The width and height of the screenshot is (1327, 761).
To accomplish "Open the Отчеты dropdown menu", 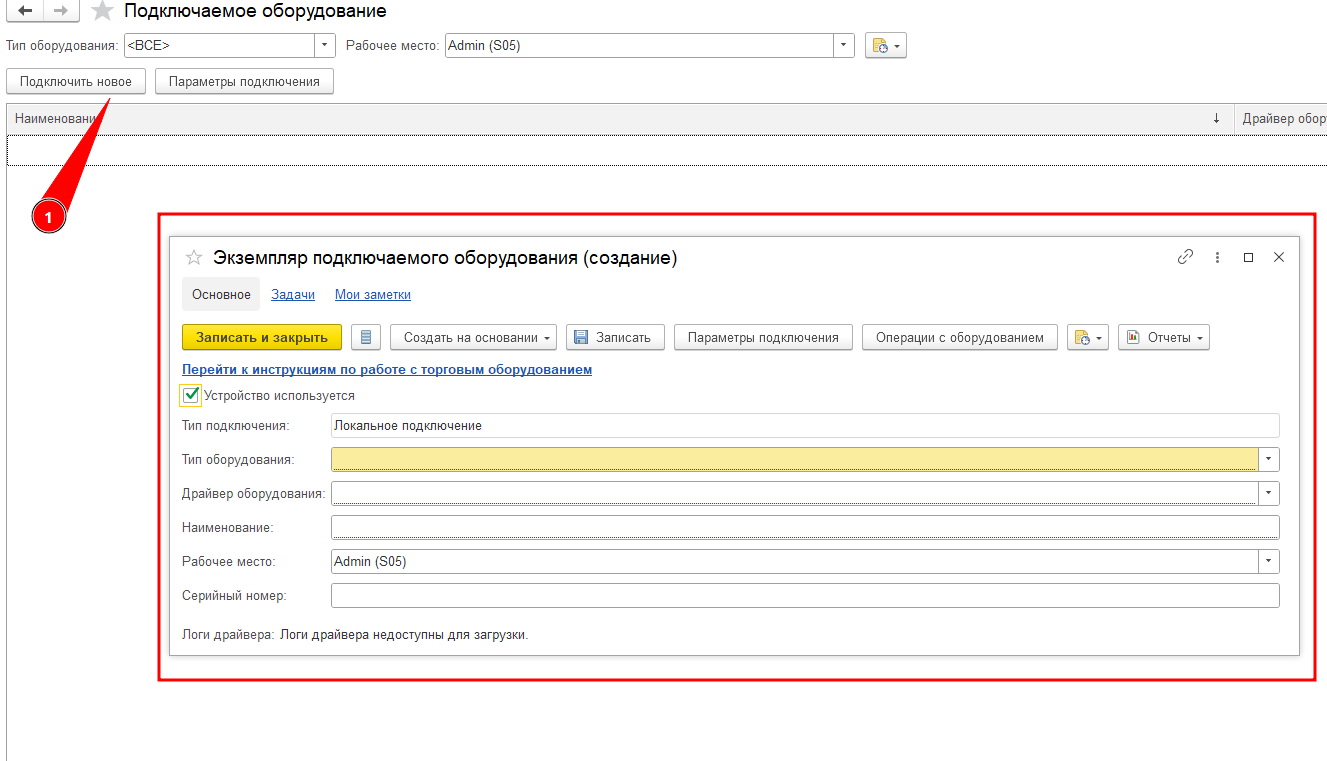I will [1164, 337].
